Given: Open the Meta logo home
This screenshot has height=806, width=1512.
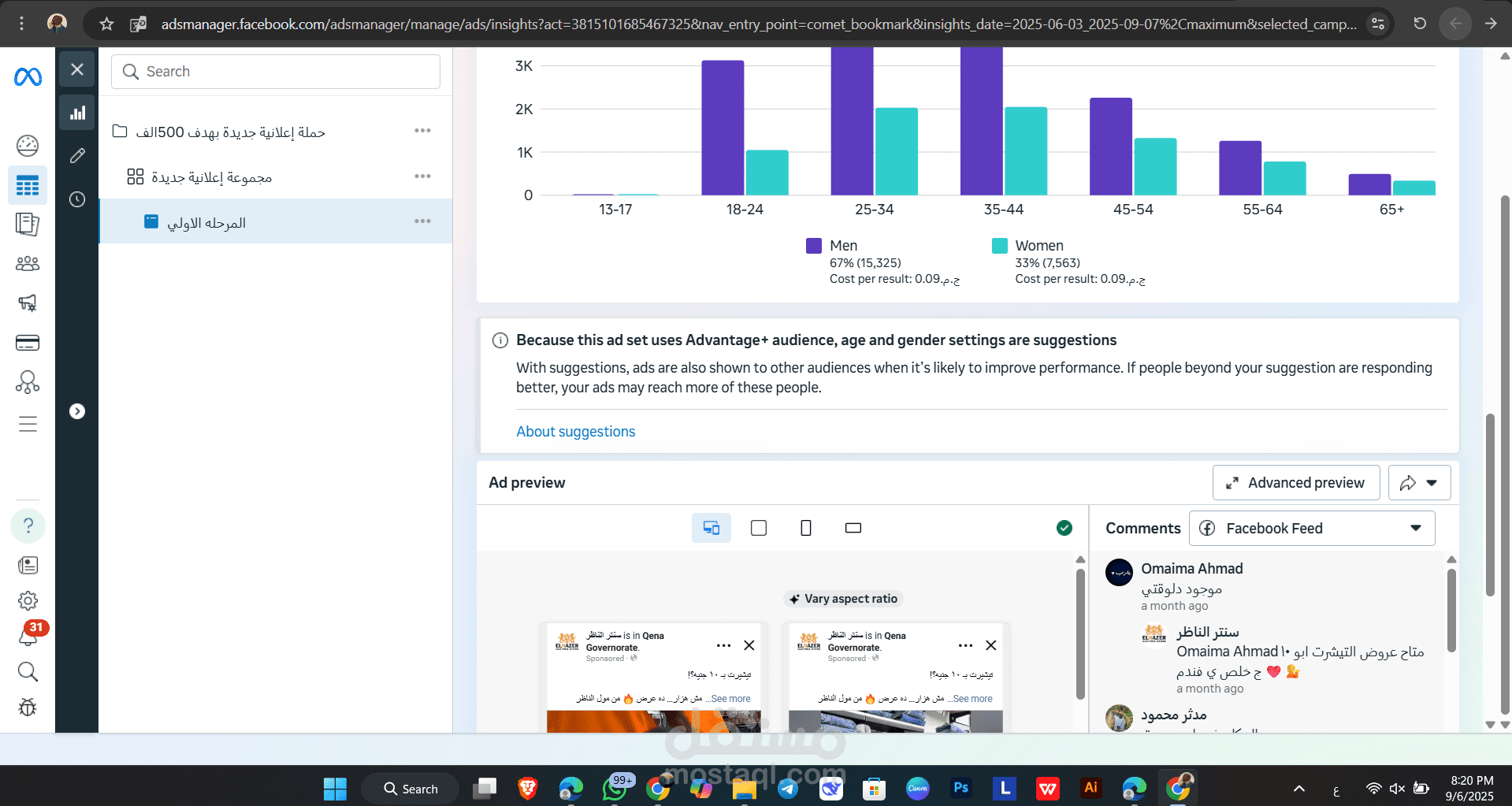Looking at the screenshot, I should coord(28,76).
